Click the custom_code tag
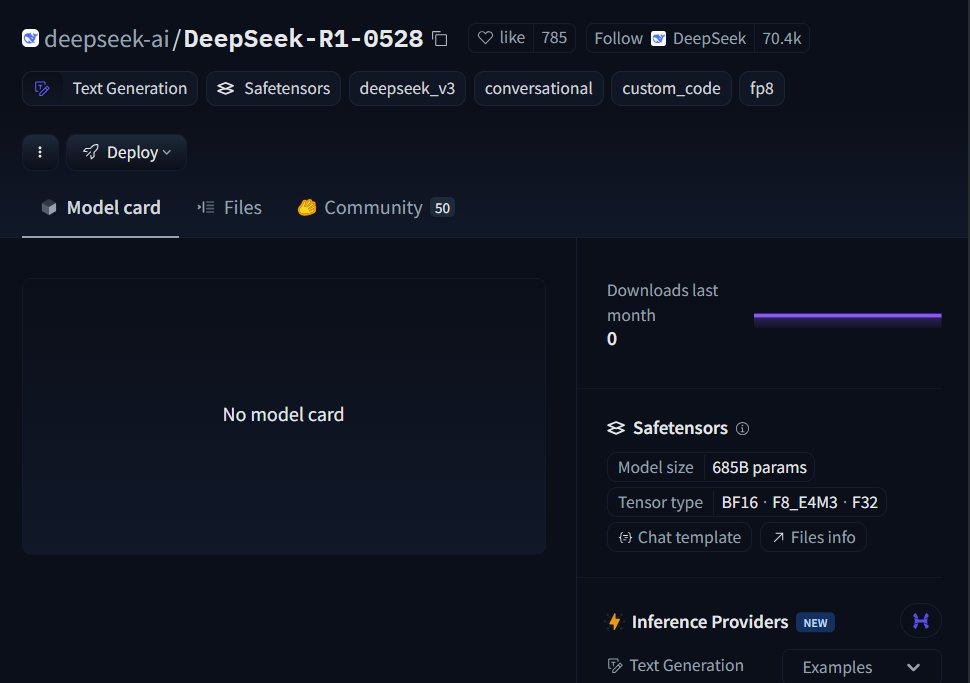Image resolution: width=970 pixels, height=683 pixels. (x=671, y=88)
